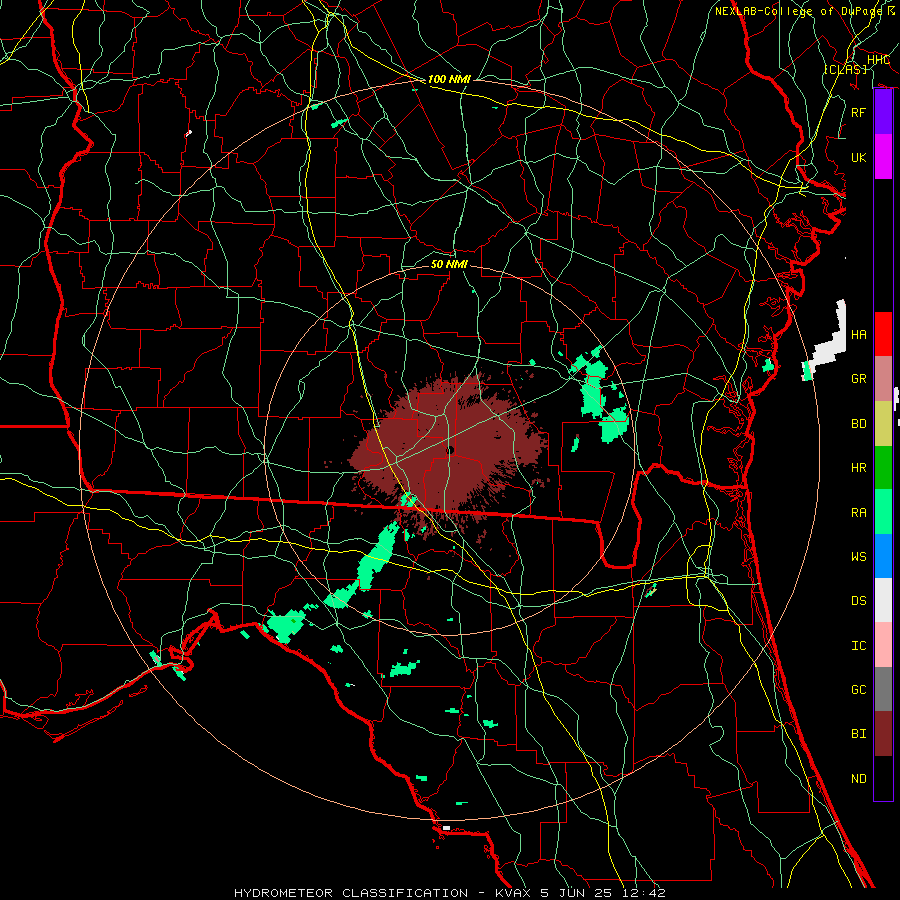Viewport: 900px width, 900px height.
Task: Click the blue WS legend swatch
Action: click(883, 556)
